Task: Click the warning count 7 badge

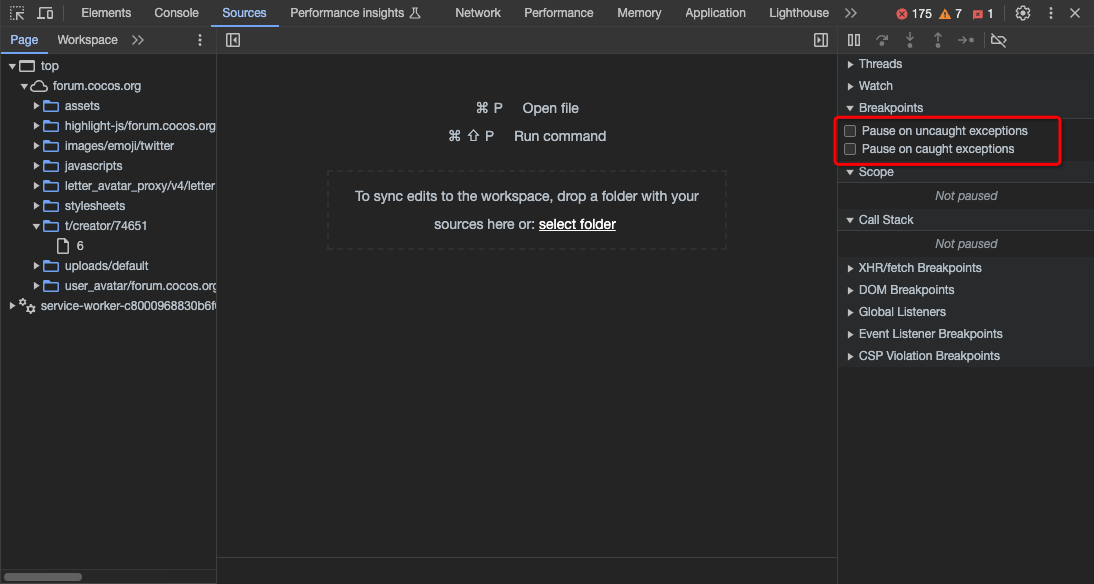Action: tap(950, 14)
